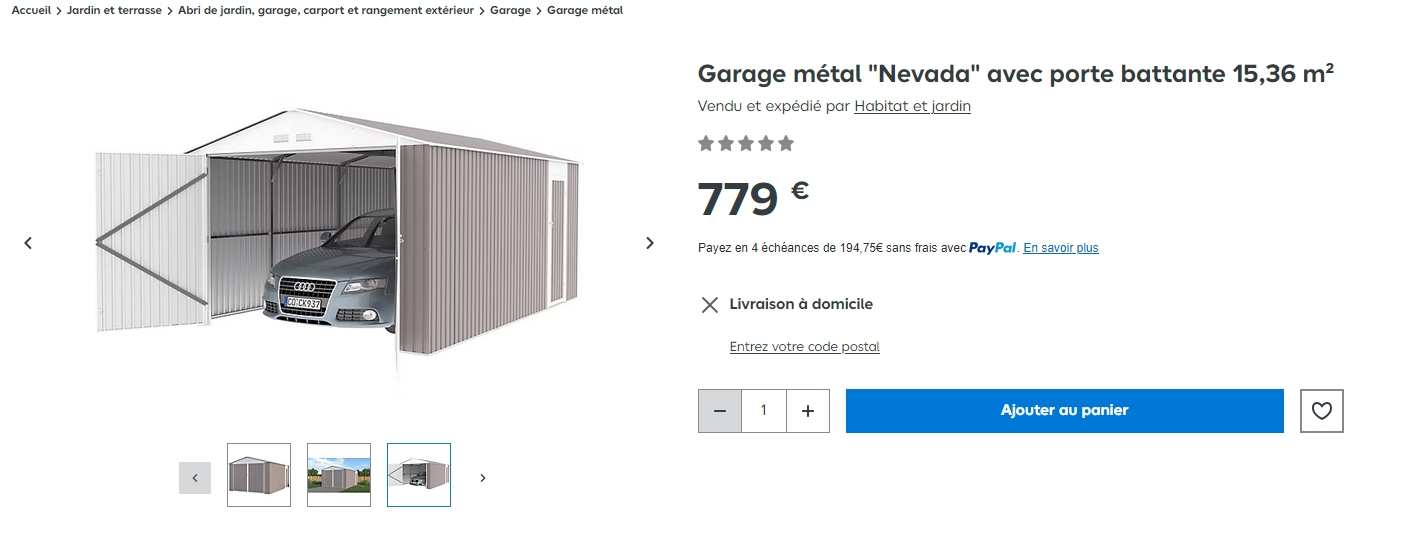Add product to wishlist with heart icon
The height and width of the screenshot is (545, 1409).
pyautogui.click(x=1321, y=411)
